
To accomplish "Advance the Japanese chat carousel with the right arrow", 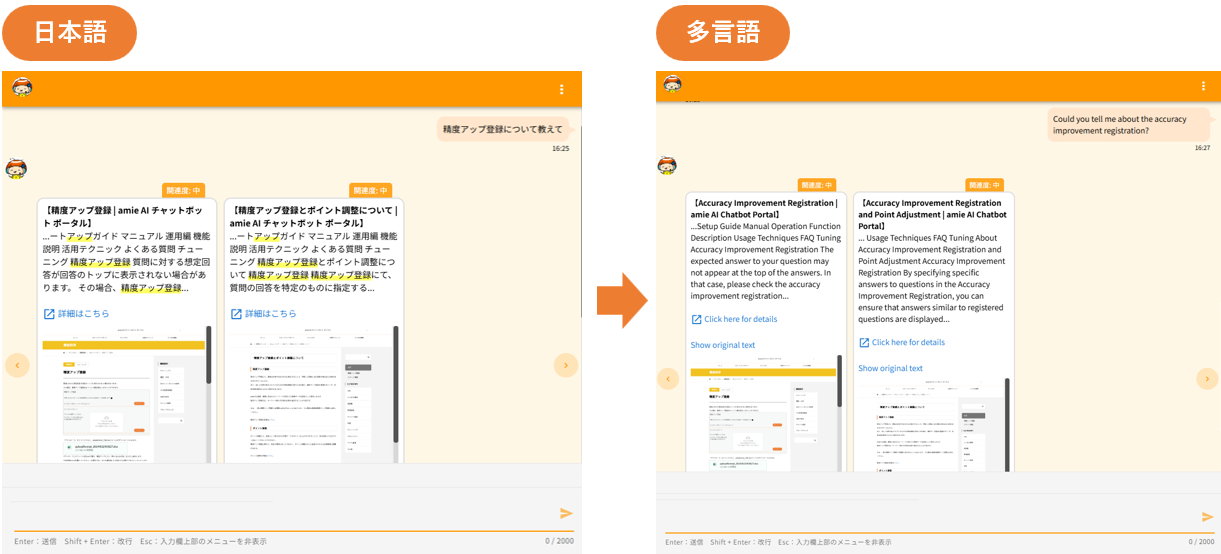I will coord(566,365).
